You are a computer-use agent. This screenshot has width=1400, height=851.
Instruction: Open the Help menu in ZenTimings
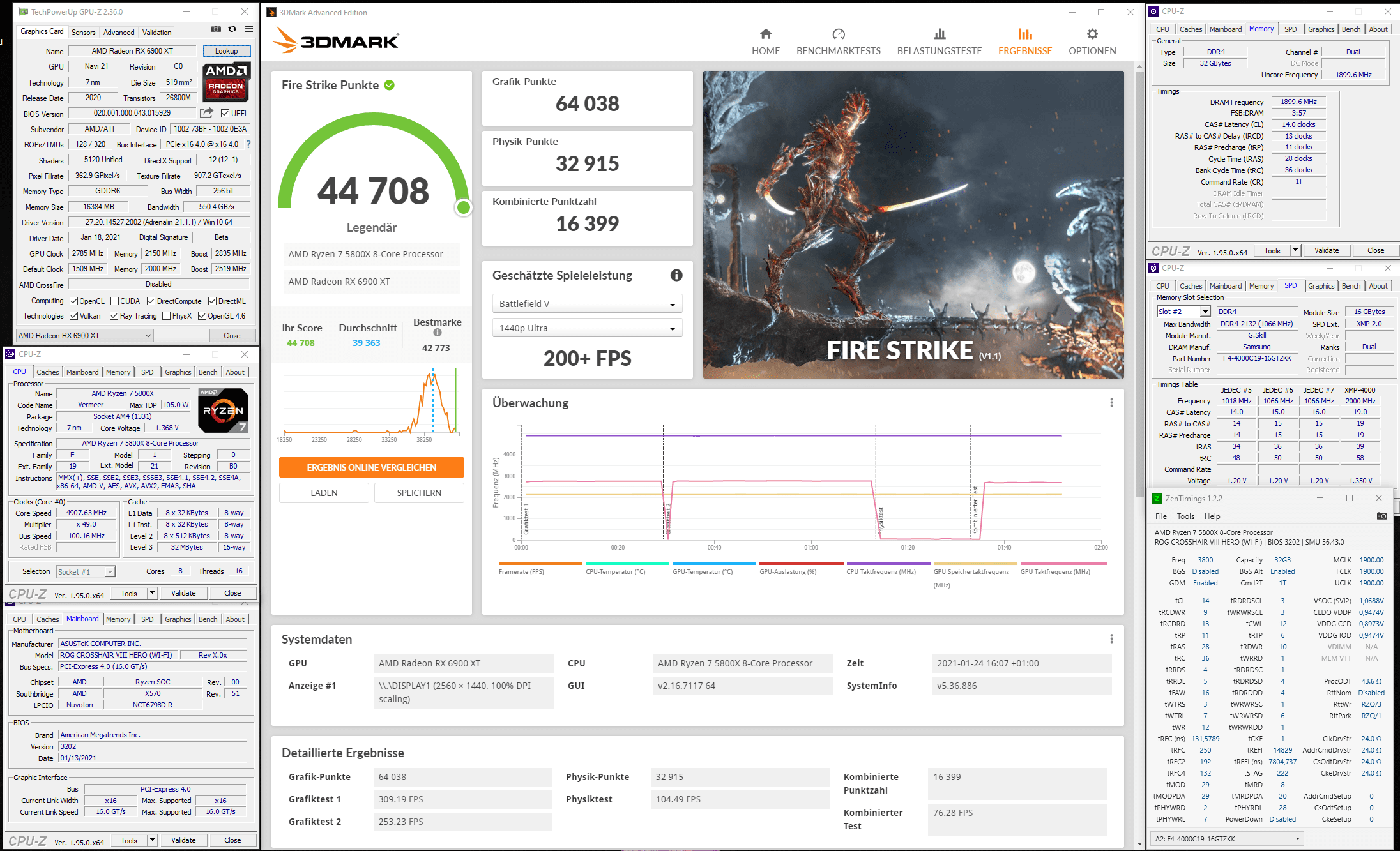click(1212, 516)
